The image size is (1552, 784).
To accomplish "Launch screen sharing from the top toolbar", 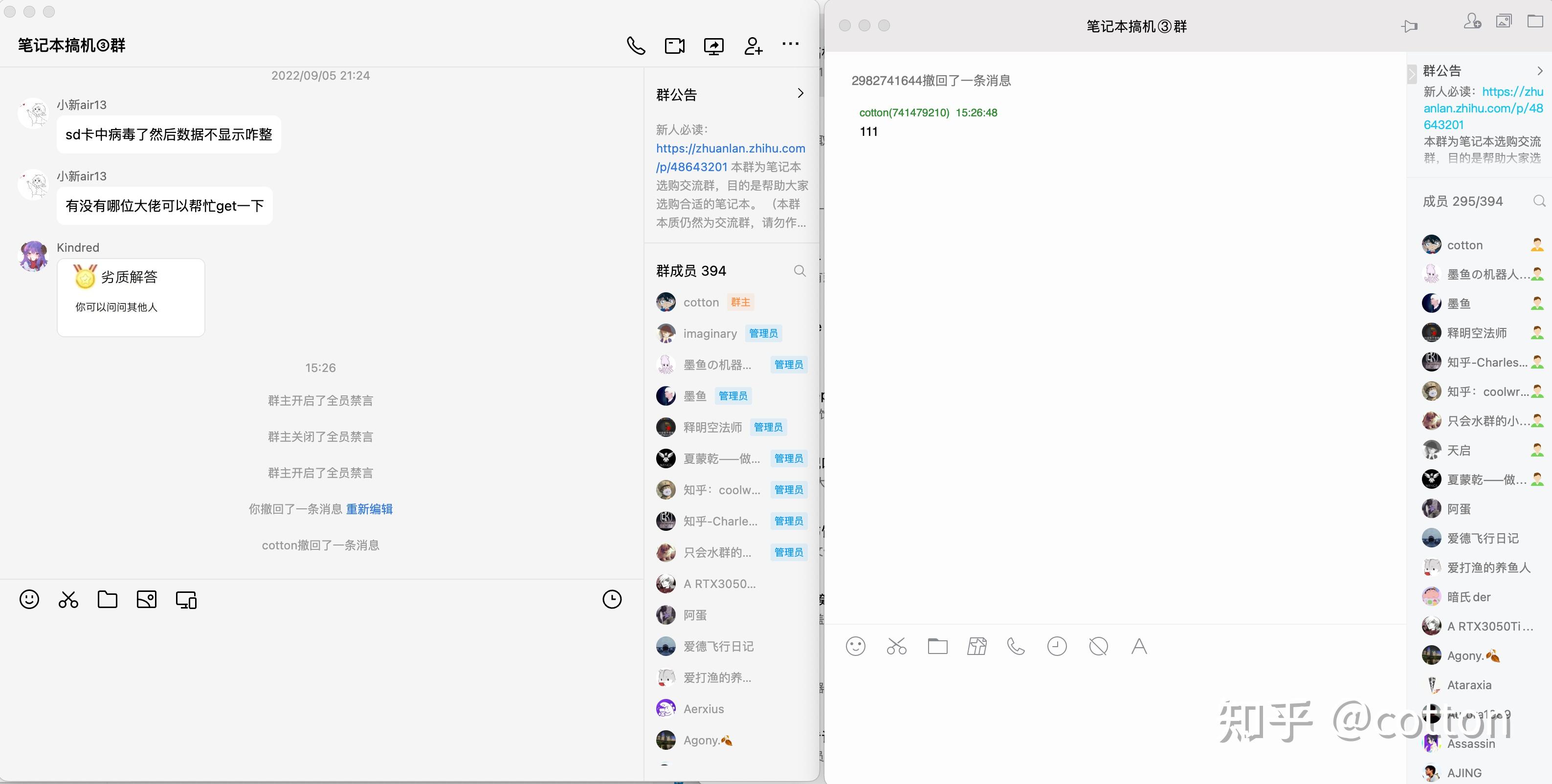I will click(713, 45).
